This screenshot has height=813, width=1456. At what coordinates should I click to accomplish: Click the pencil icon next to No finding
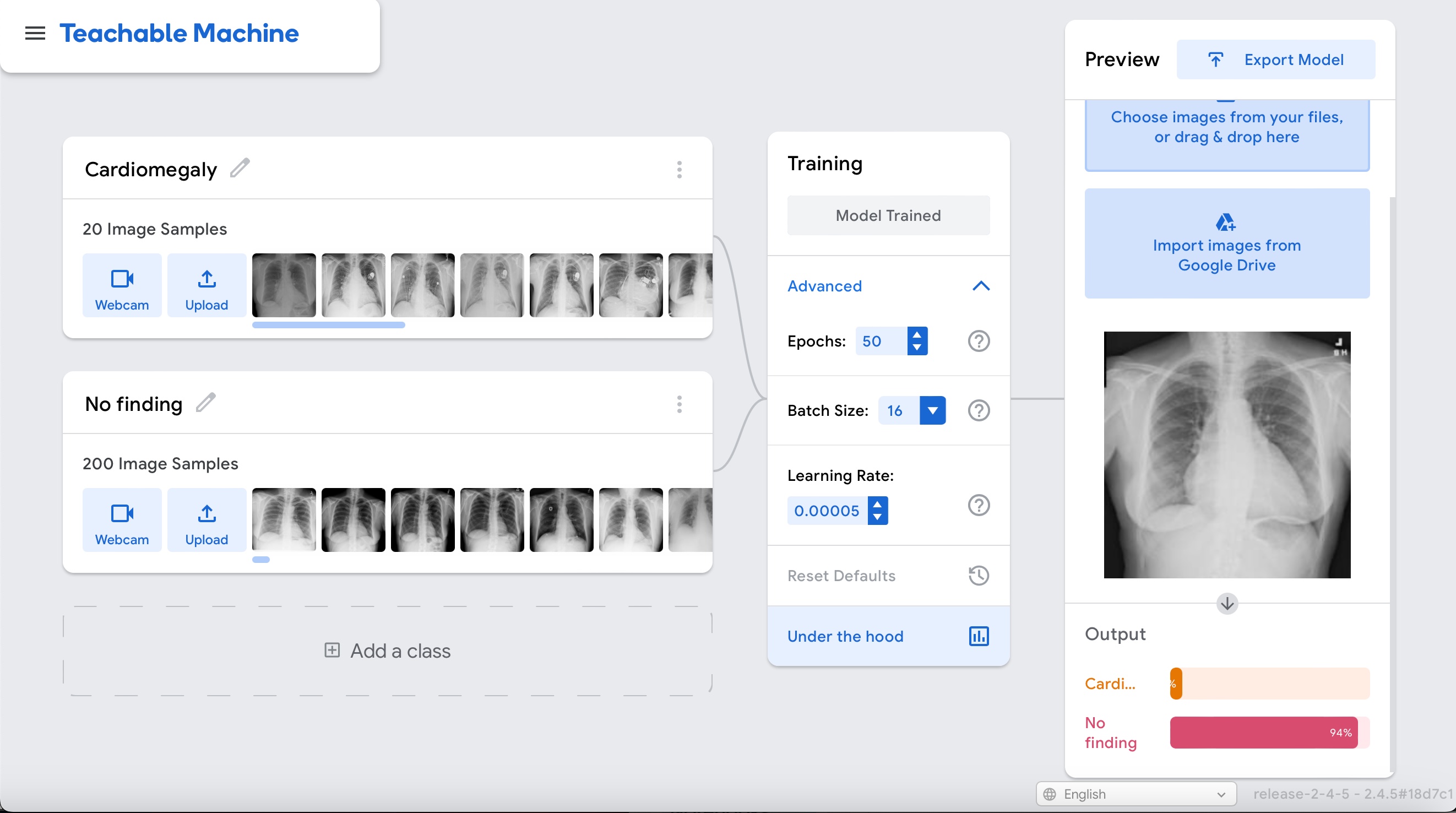point(206,403)
